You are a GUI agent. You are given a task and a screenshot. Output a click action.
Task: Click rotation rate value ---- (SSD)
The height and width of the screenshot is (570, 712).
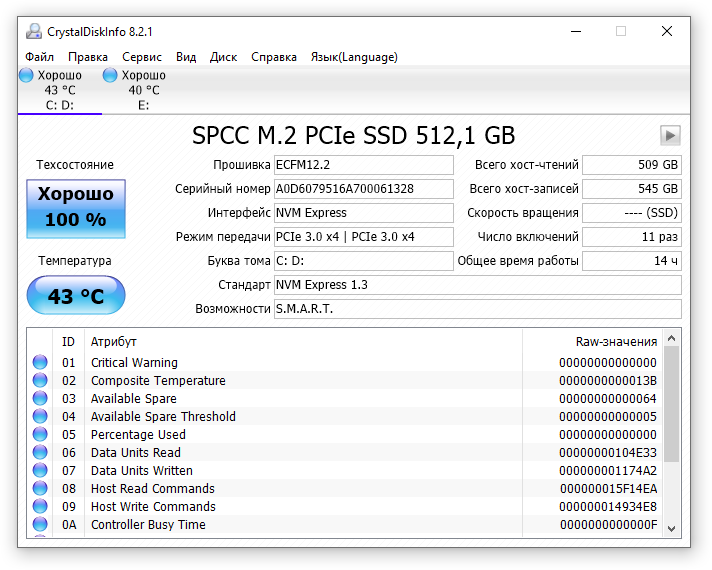coord(632,213)
